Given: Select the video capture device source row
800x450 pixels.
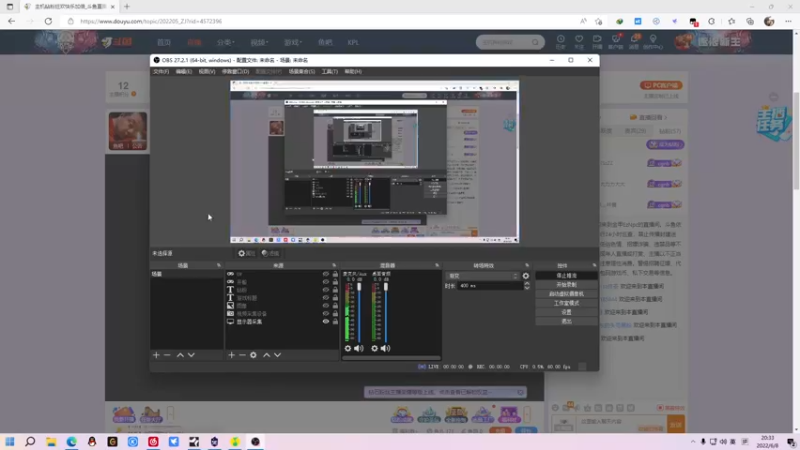Looking at the screenshot, I should pyautogui.click(x=282, y=313).
